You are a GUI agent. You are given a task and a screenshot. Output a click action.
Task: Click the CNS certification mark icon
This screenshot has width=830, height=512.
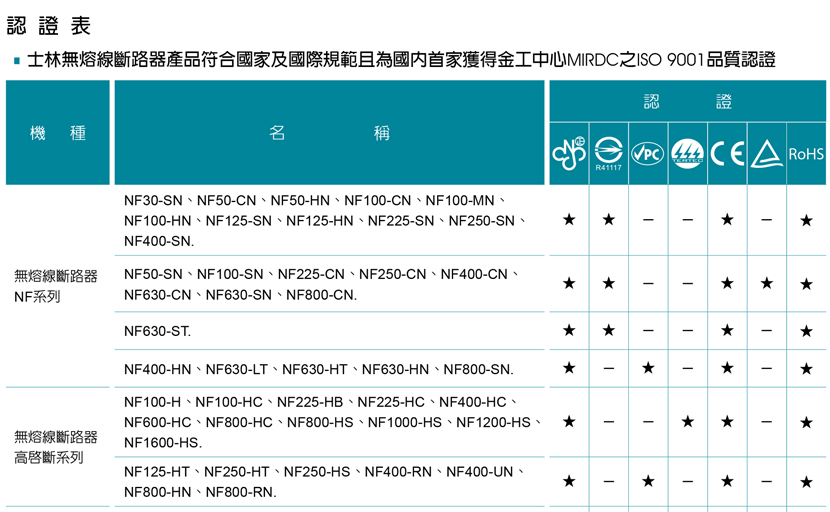(569, 154)
